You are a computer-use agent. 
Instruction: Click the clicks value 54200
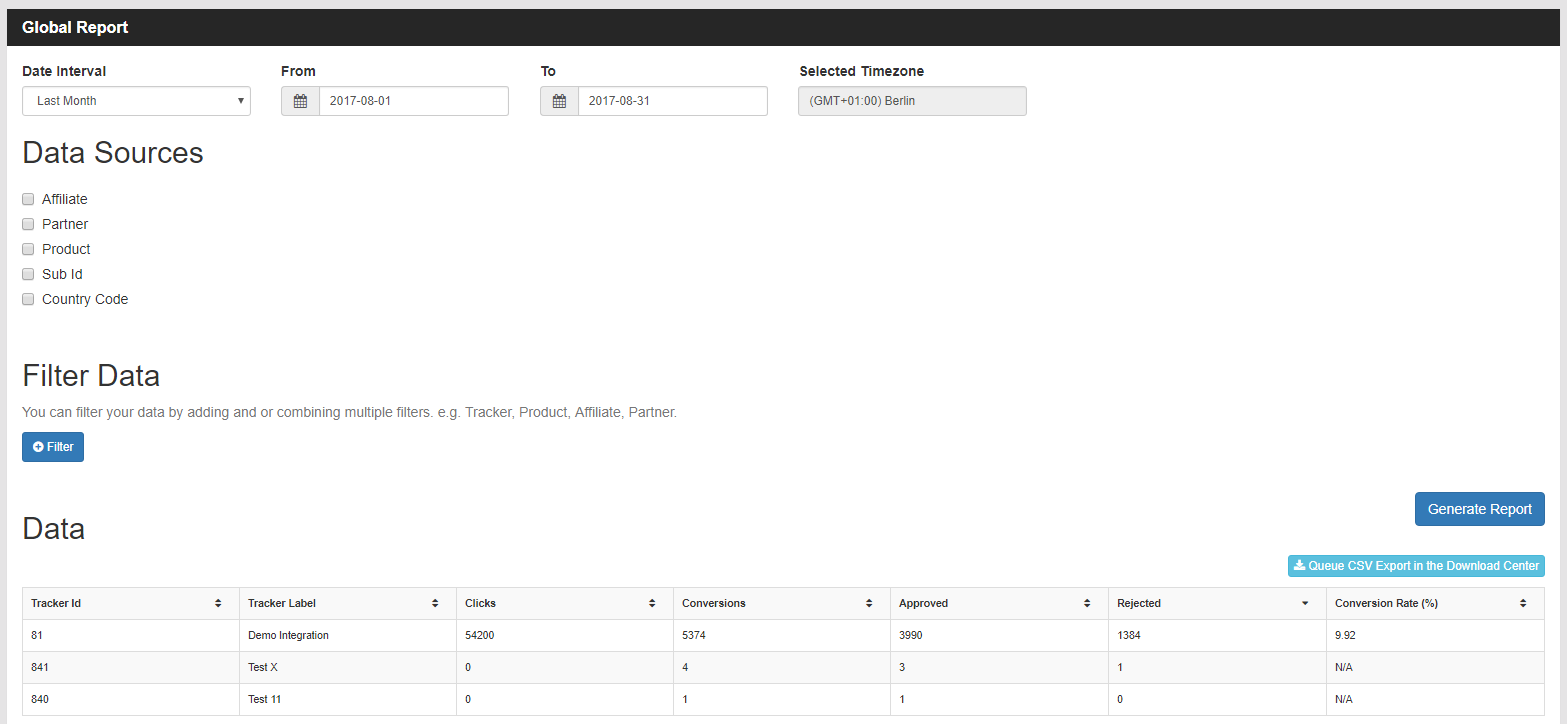click(x=482, y=635)
